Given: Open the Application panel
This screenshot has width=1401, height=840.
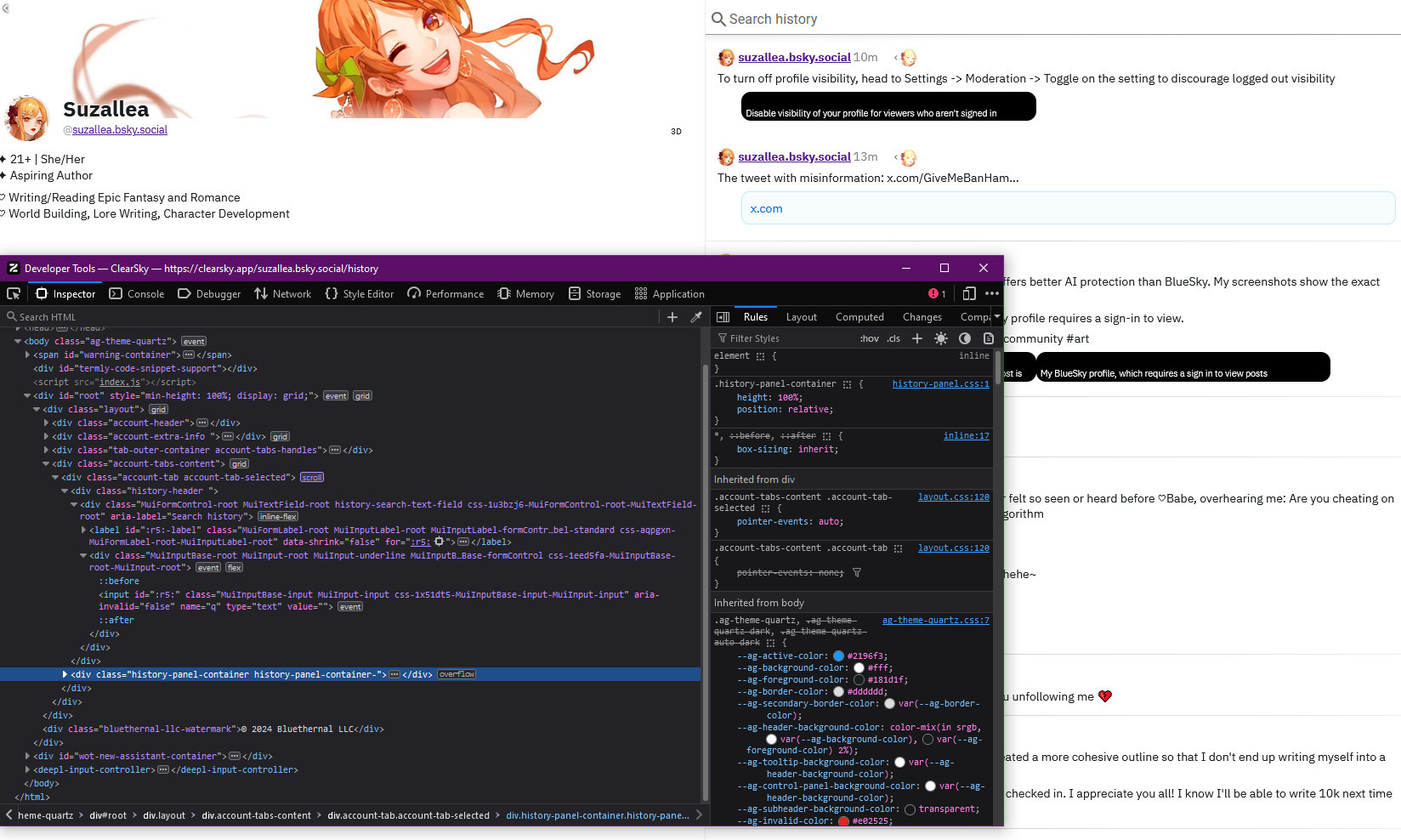Looking at the screenshot, I should click(670, 293).
